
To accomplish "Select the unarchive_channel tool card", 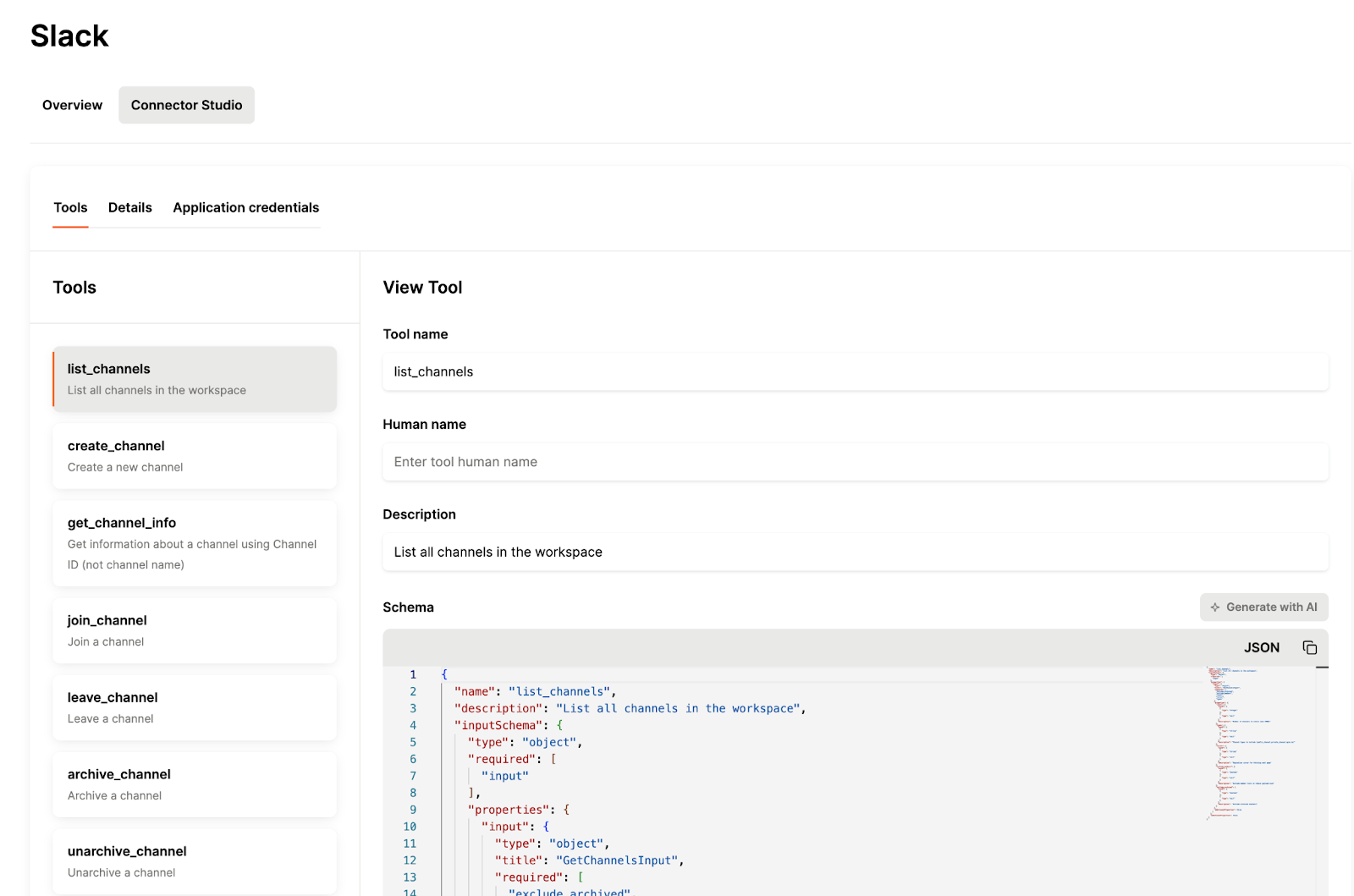I will coord(195,861).
